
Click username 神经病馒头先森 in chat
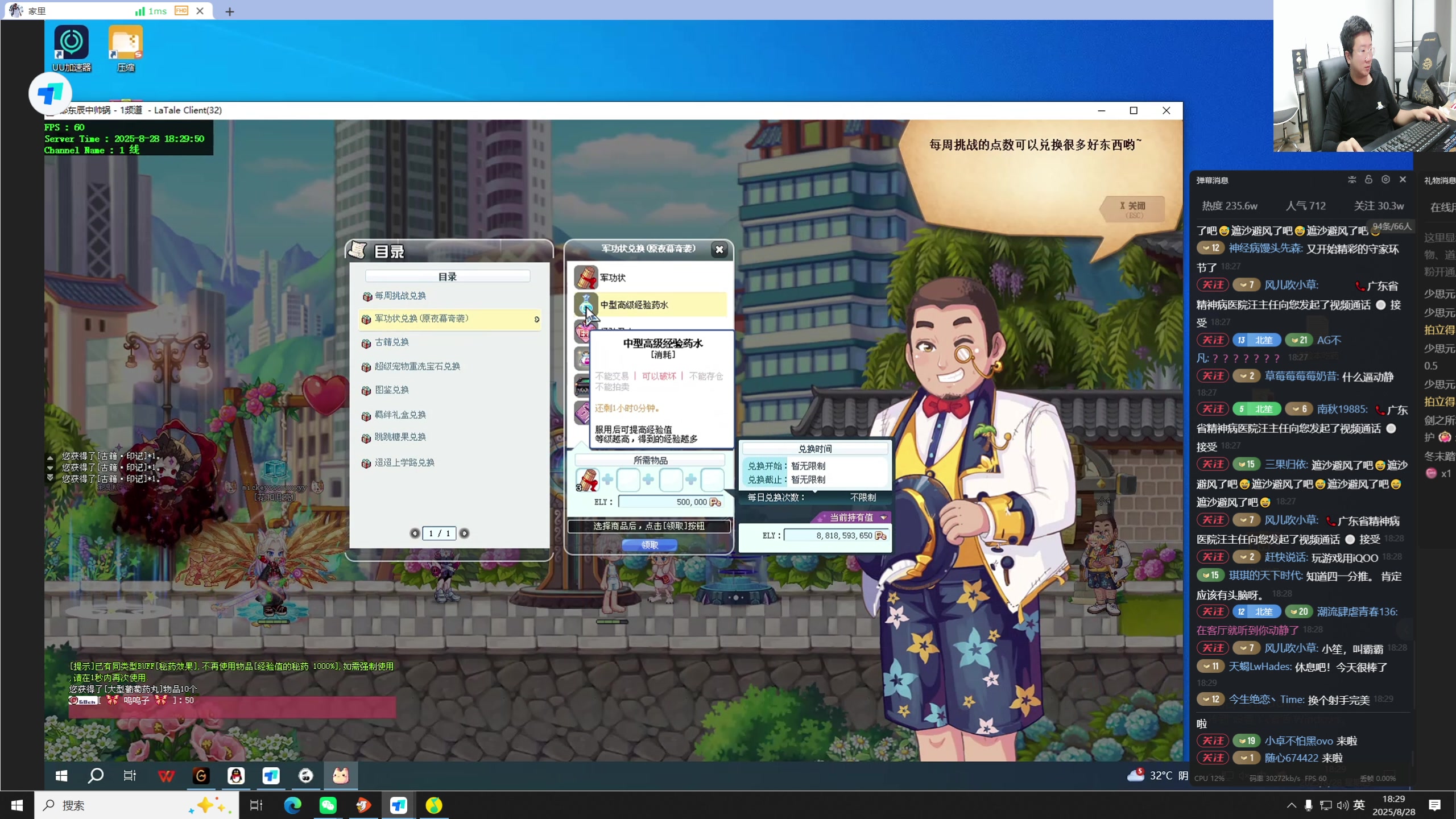(1265, 249)
